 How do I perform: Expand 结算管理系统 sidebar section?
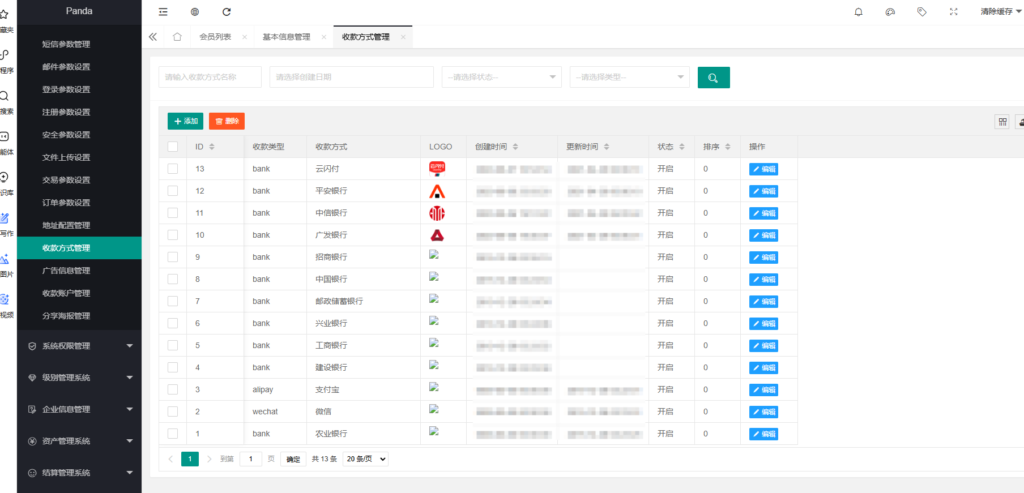(79, 472)
